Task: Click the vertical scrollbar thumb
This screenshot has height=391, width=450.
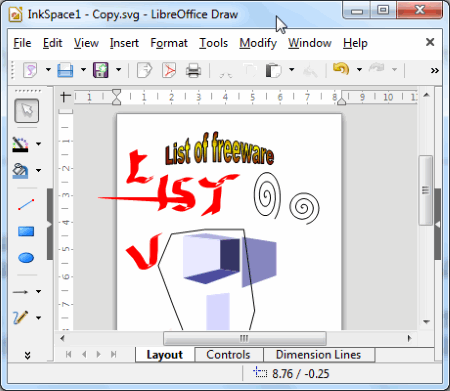Action: (426, 190)
